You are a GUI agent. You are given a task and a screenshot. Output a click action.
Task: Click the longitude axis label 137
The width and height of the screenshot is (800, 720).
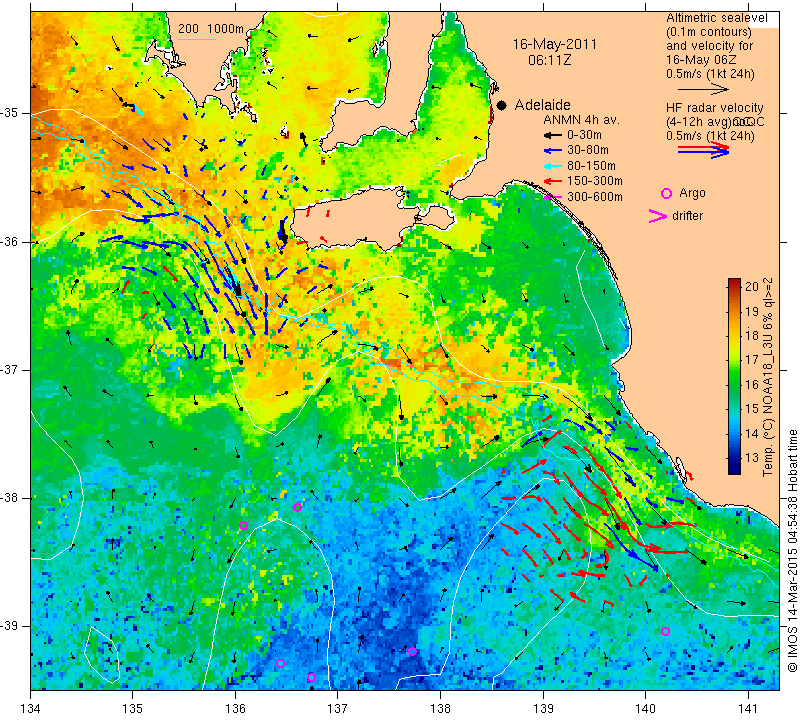tap(338, 709)
